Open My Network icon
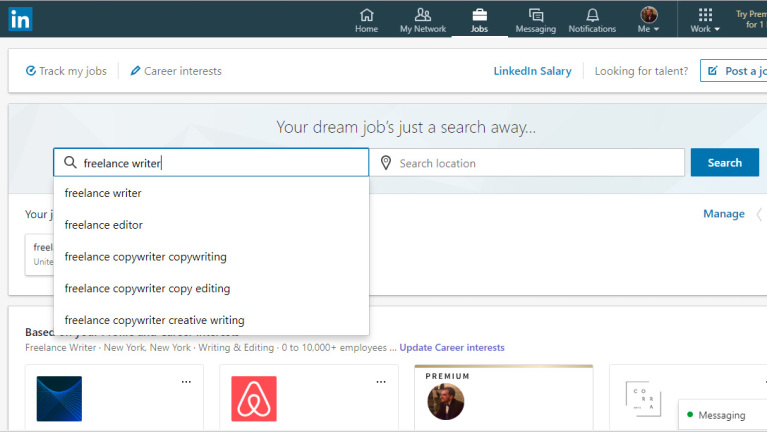 pyautogui.click(x=423, y=21)
